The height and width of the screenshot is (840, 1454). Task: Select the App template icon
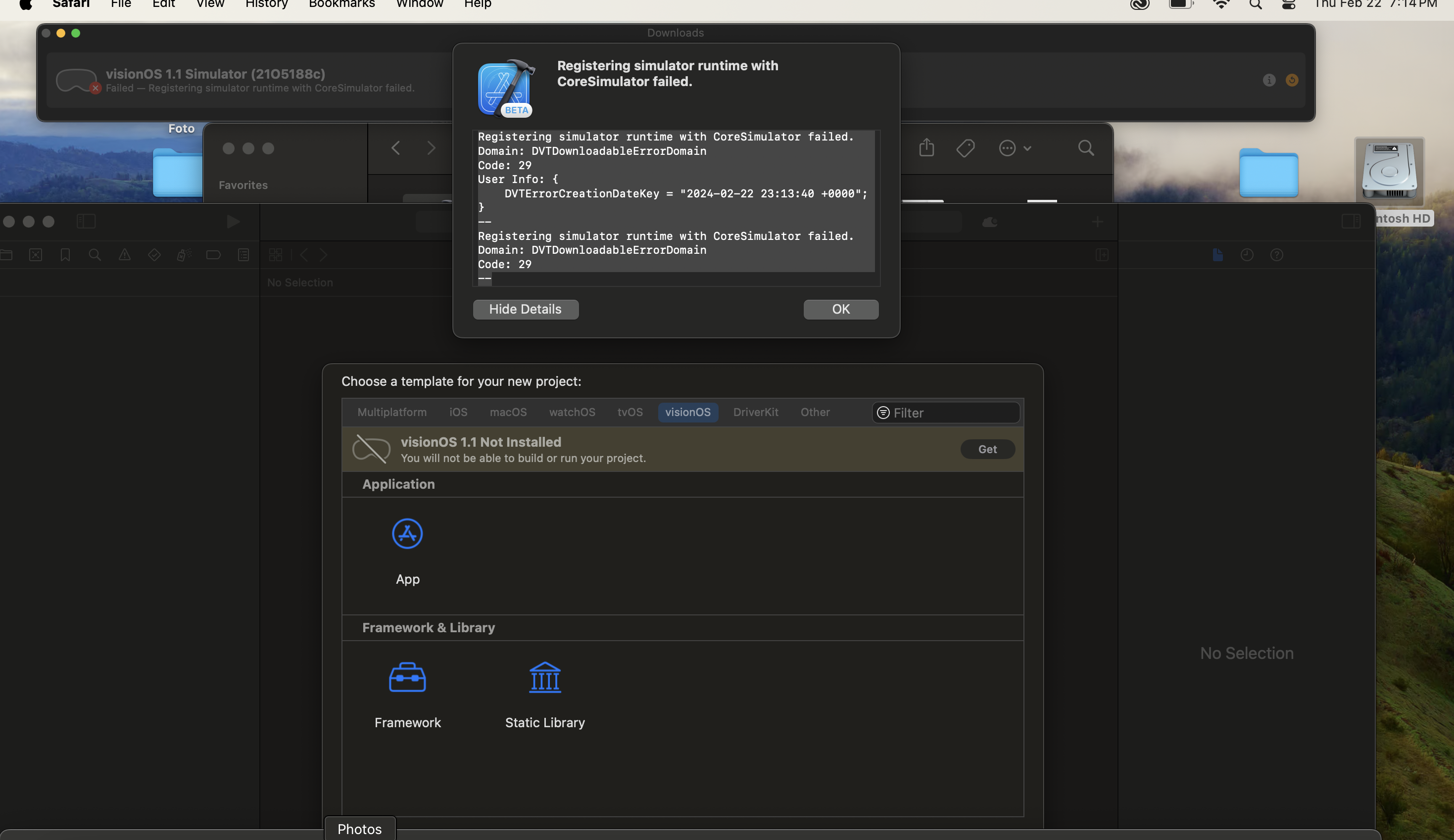(407, 534)
